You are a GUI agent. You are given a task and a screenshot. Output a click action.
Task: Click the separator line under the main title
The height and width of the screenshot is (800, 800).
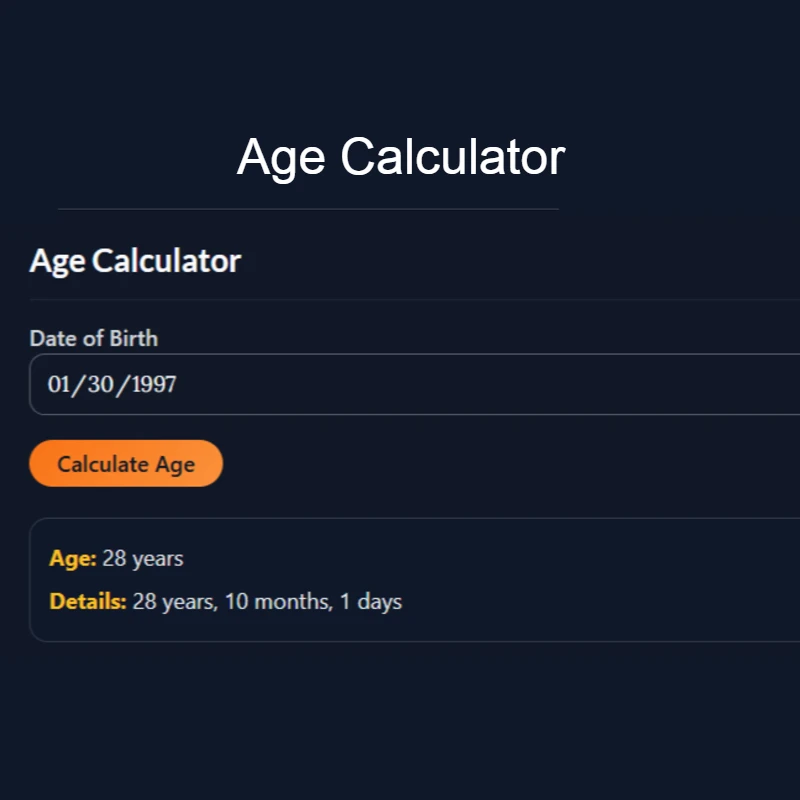pos(307,208)
